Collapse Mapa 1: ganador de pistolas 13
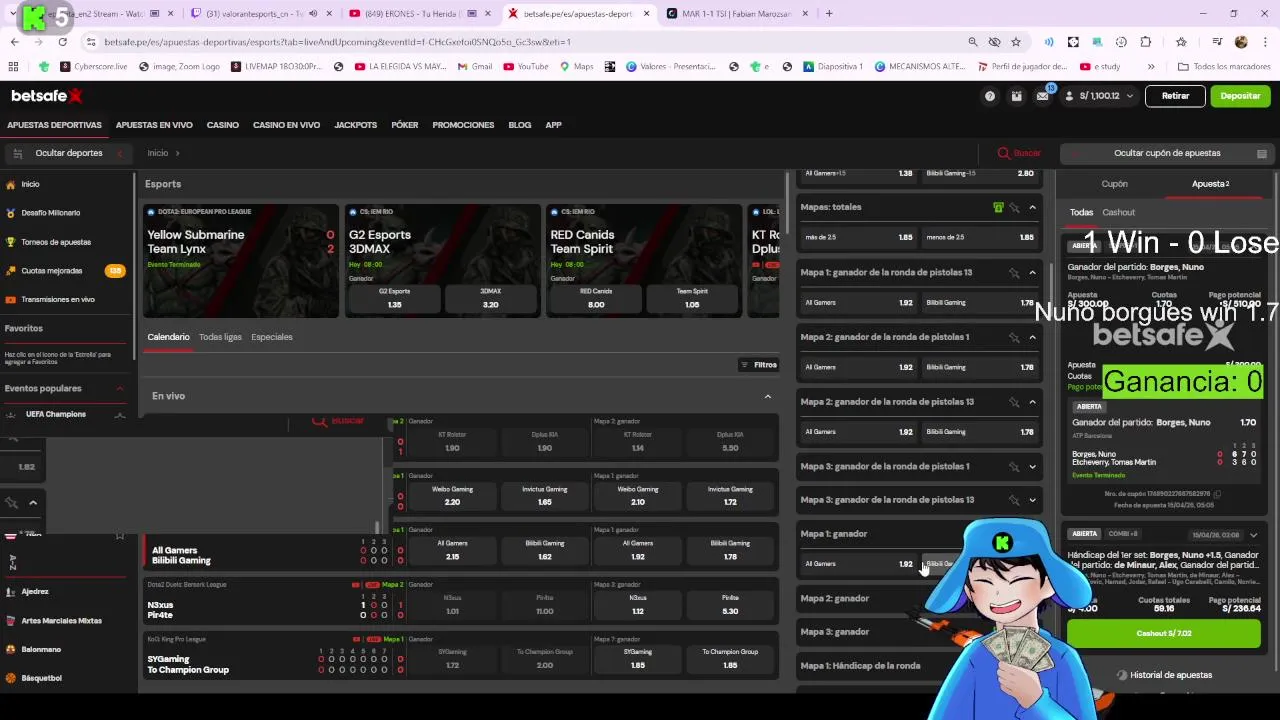The width and height of the screenshot is (1280, 720). click(x=1033, y=272)
